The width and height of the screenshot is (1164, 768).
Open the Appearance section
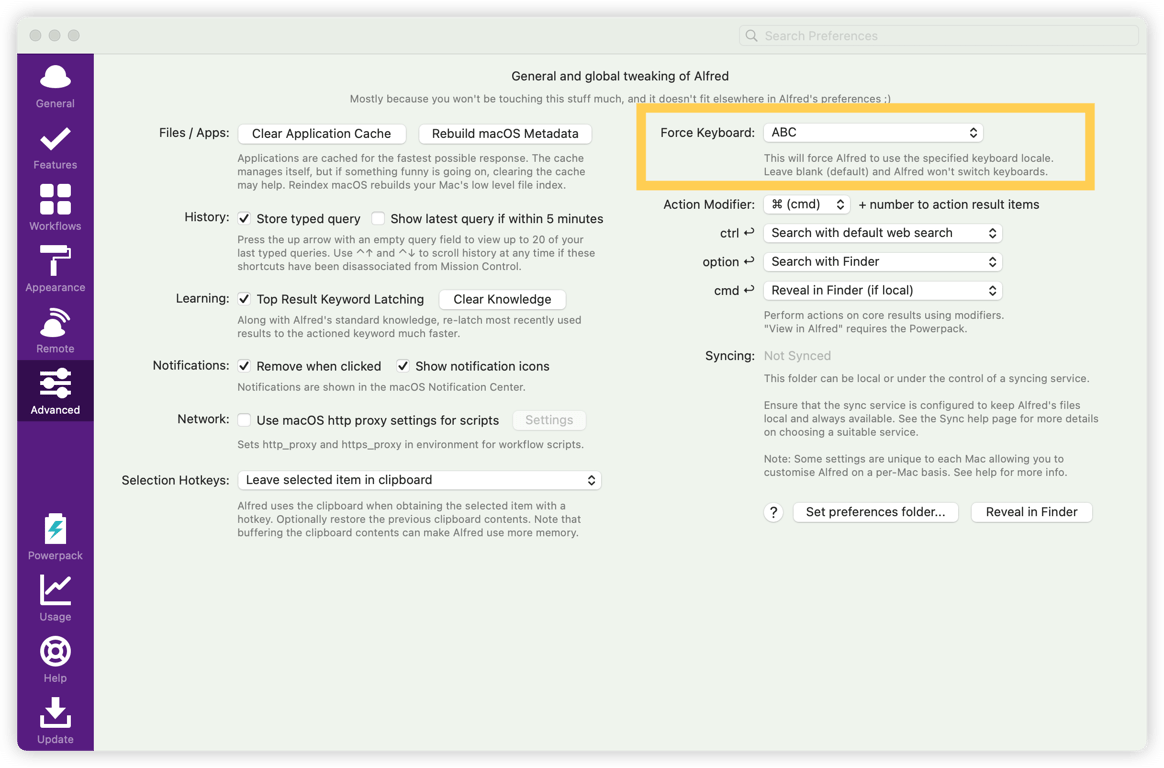coord(55,271)
